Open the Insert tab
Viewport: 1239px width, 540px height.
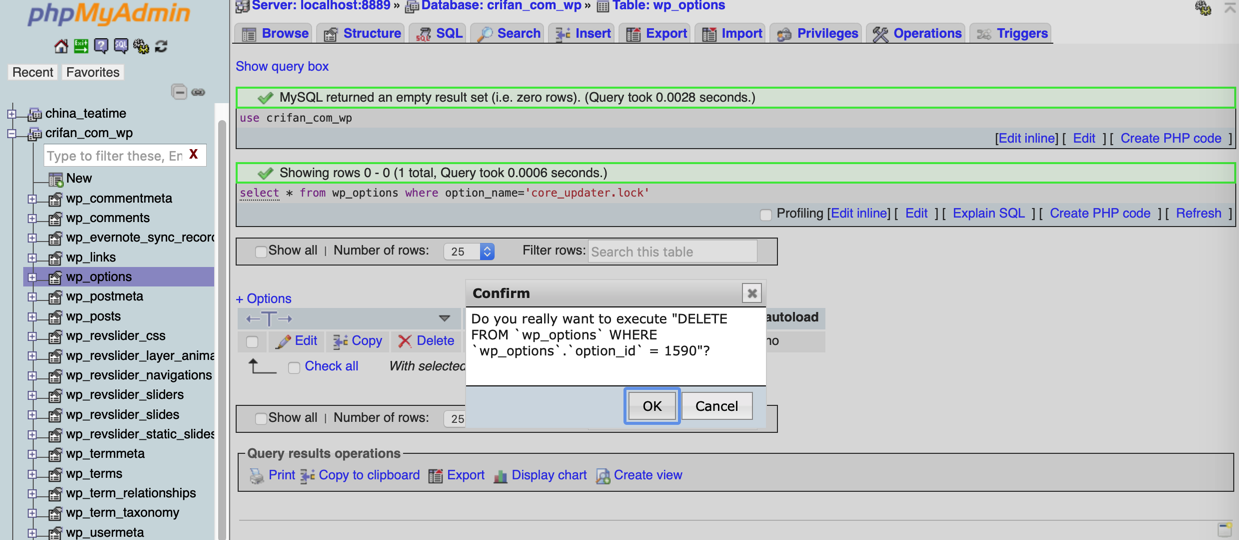pyautogui.click(x=583, y=34)
